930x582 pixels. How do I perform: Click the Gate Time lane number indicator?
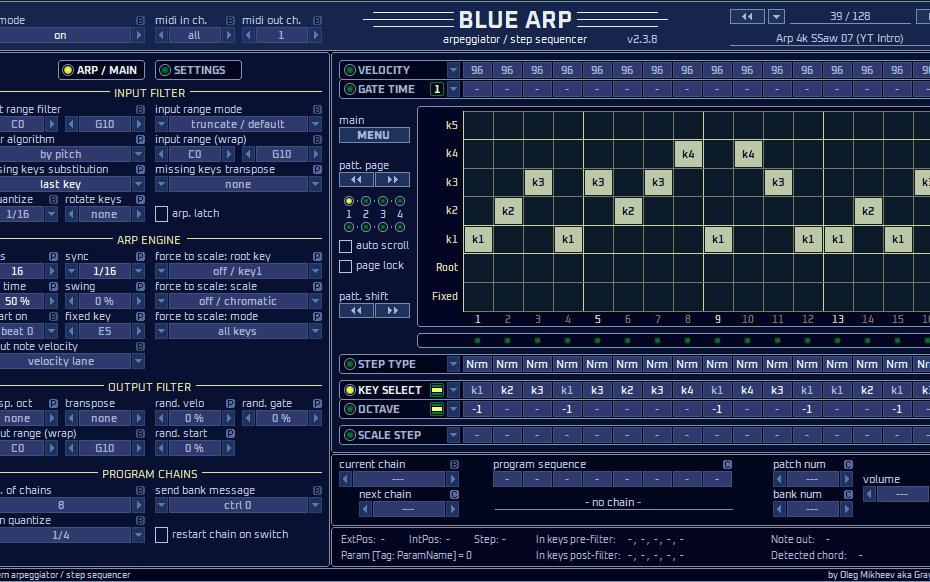pyautogui.click(x=437, y=89)
